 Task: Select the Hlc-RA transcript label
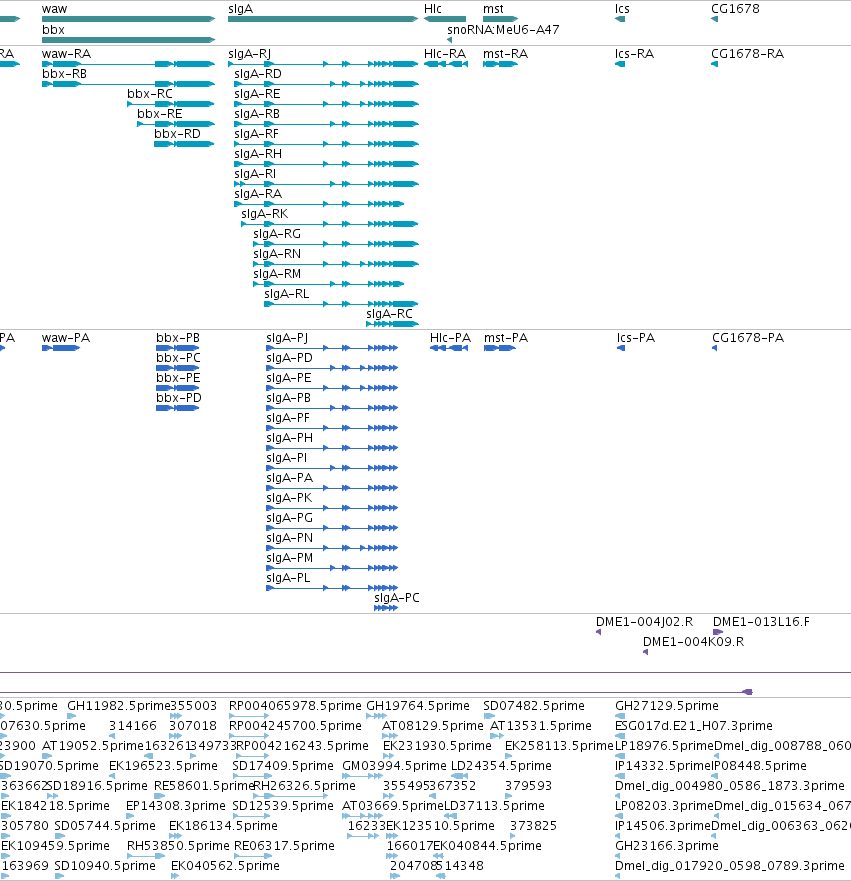tap(445, 54)
